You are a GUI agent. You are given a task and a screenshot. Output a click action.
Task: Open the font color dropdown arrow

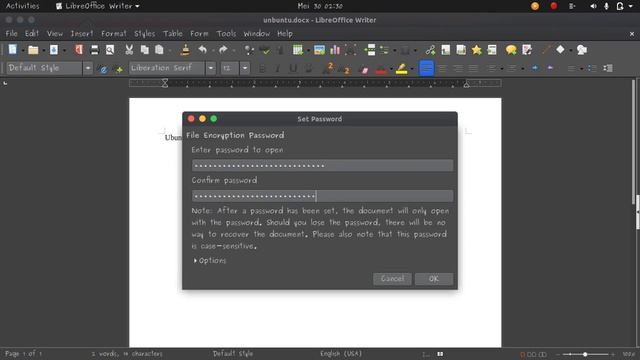(x=391, y=69)
